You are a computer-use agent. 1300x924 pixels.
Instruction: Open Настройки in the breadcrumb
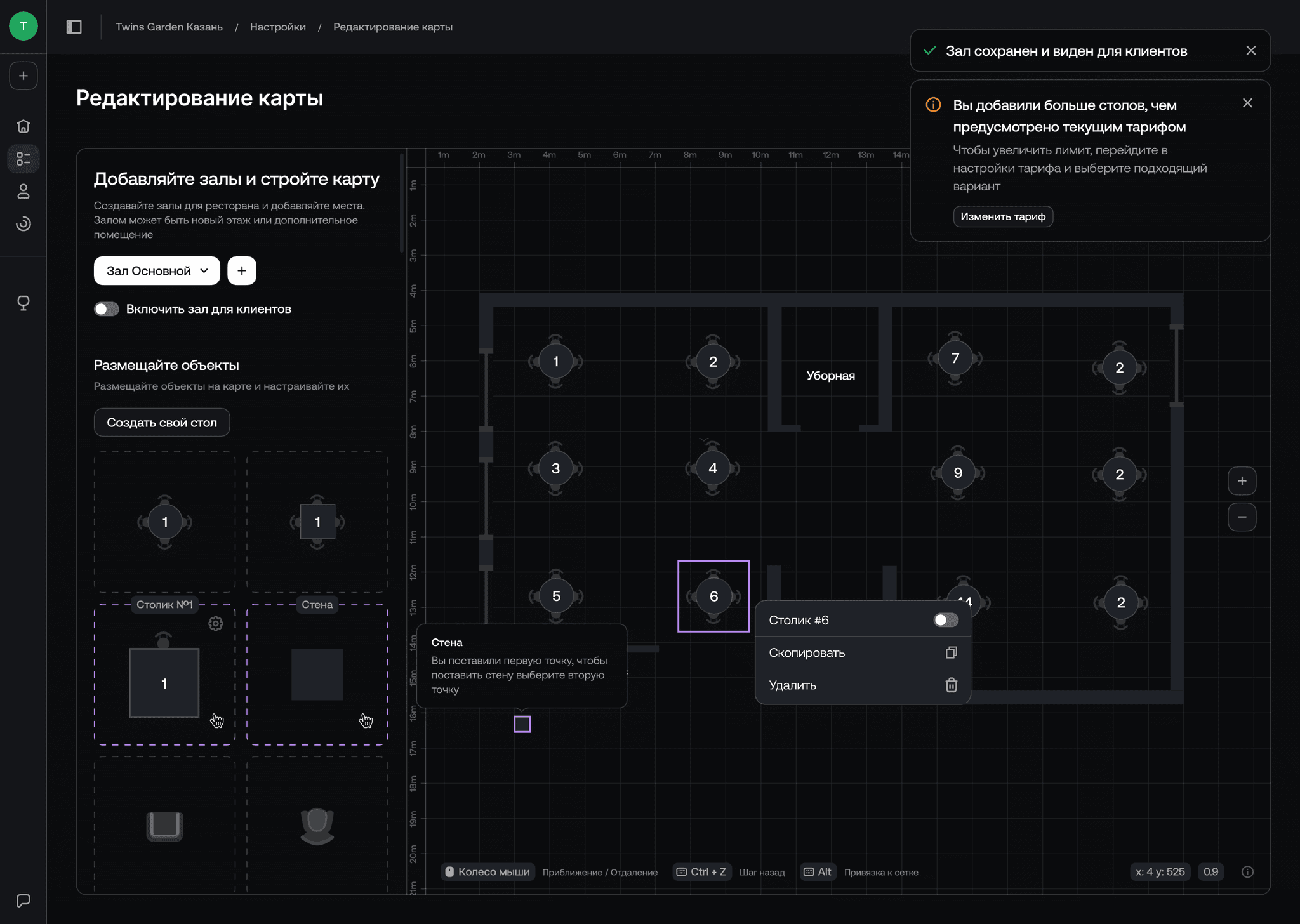pos(277,27)
